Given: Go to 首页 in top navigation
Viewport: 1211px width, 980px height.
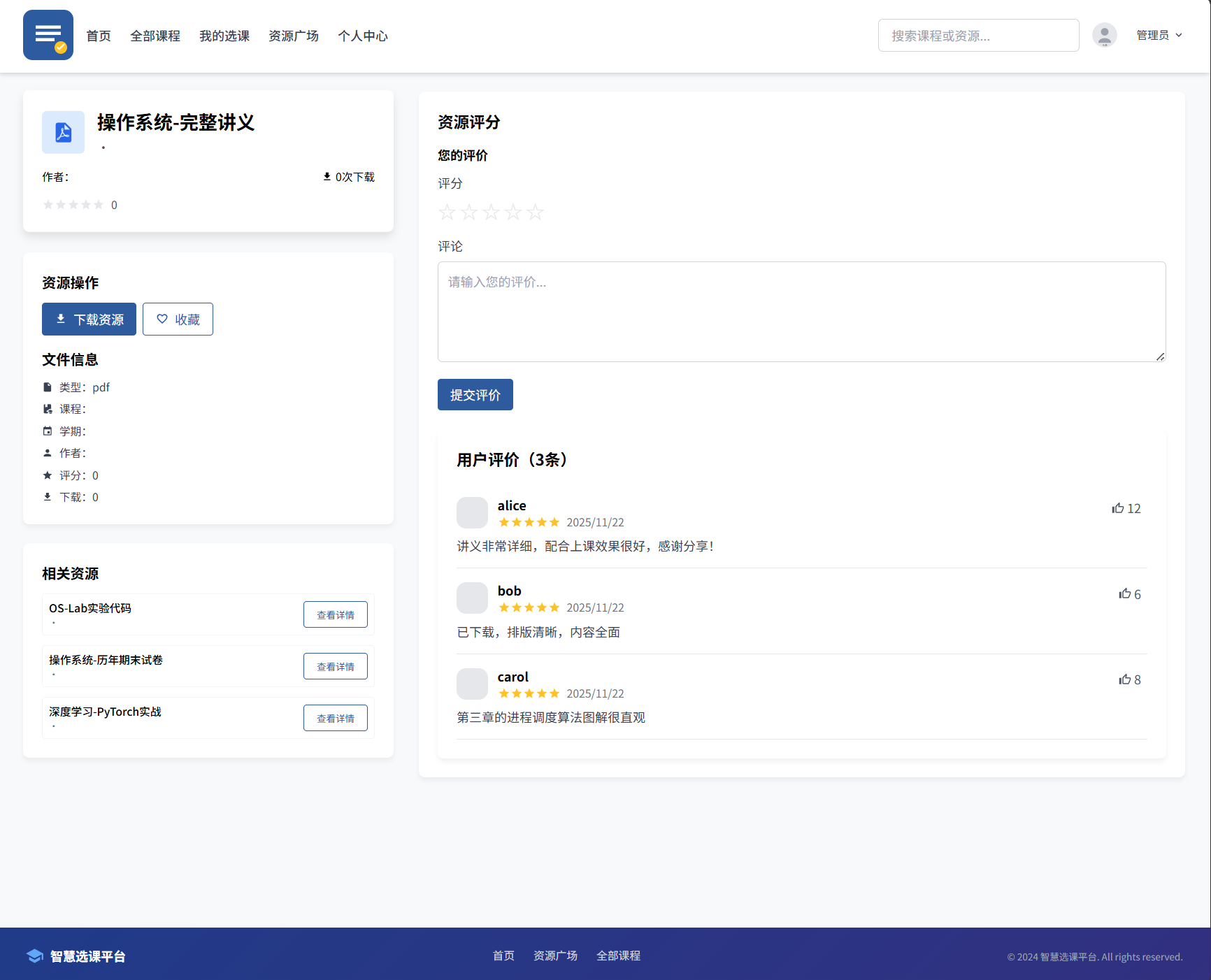Looking at the screenshot, I should coord(99,36).
